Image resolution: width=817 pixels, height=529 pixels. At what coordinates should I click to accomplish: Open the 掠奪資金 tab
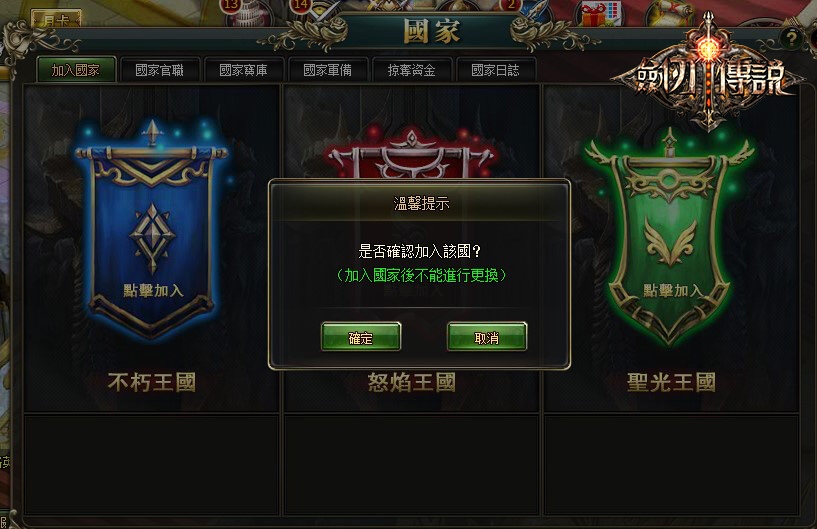click(412, 70)
